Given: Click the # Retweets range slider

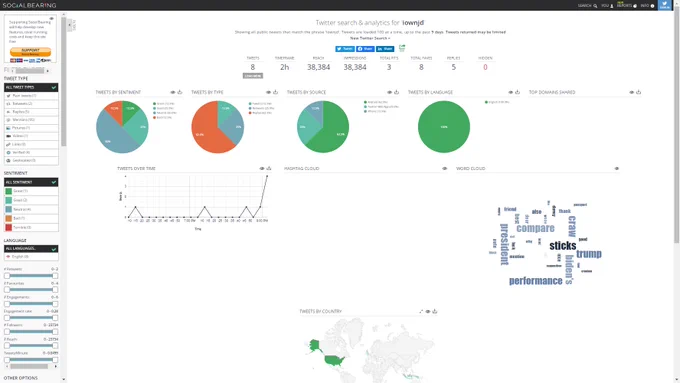Looking at the screenshot, I should pos(31,276).
